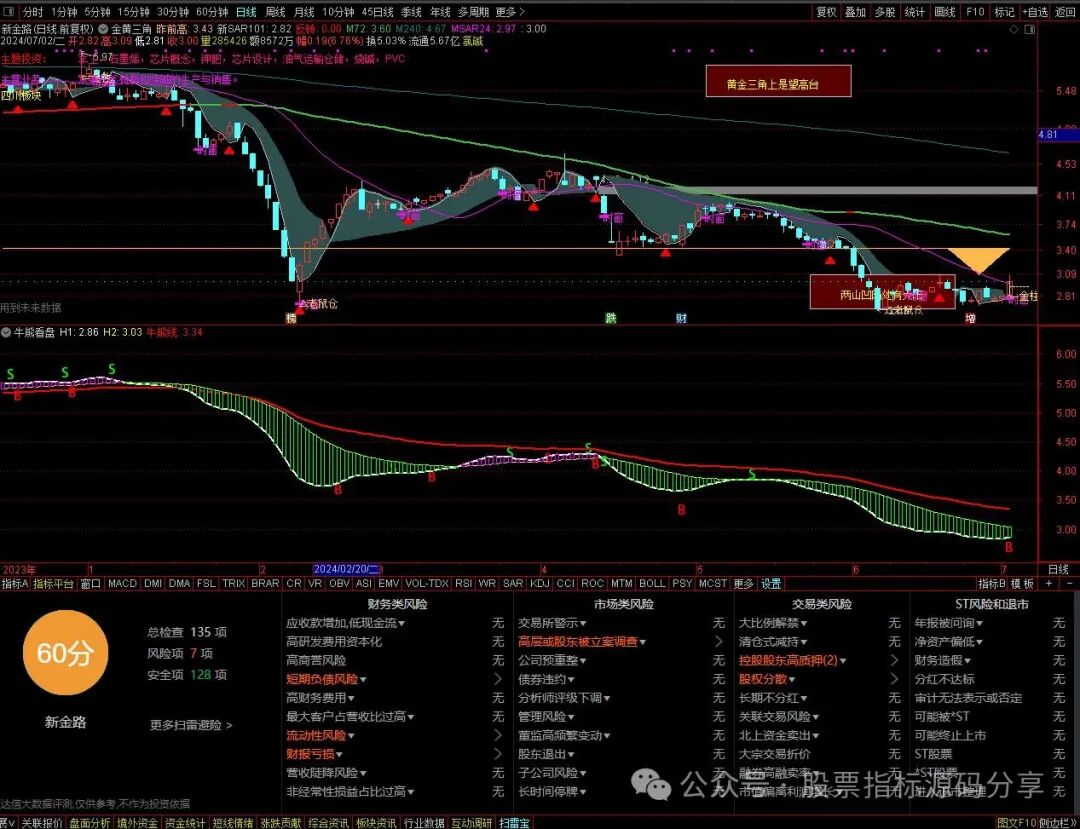Open the F10 company info
The height and width of the screenshot is (829, 1080).
click(x=975, y=12)
